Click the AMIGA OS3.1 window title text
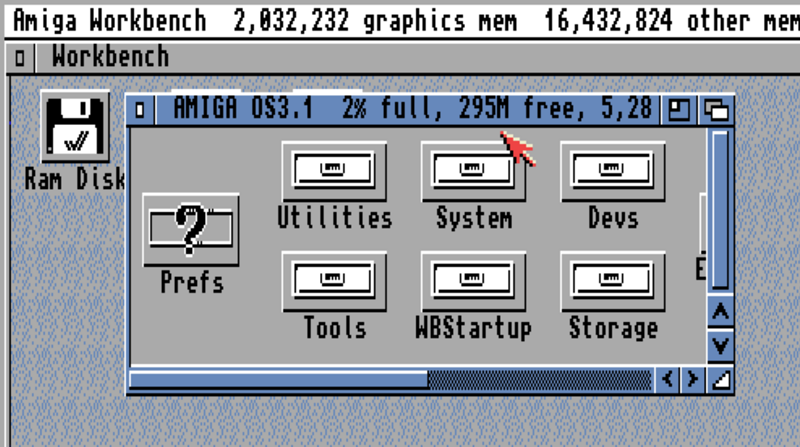 click(412, 109)
